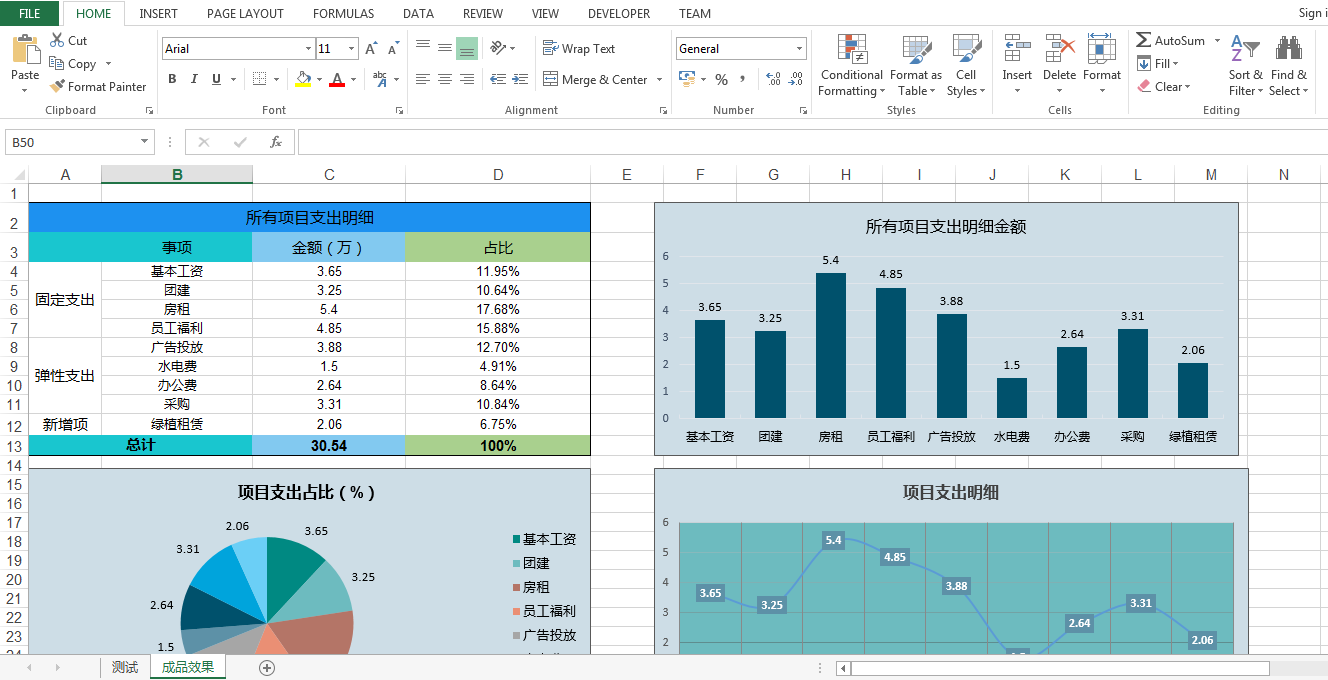Open Find & Select binoculars
The image size is (1328, 680).
(1288, 66)
